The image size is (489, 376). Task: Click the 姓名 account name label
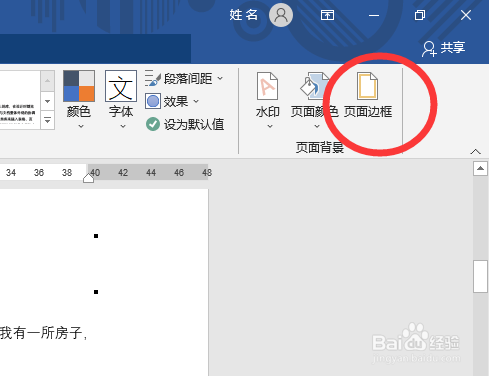pos(244,15)
